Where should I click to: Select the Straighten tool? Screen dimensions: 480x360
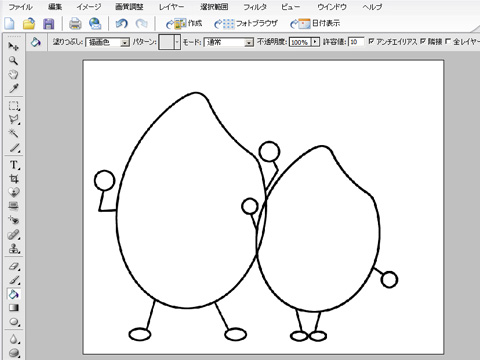click(x=14, y=206)
